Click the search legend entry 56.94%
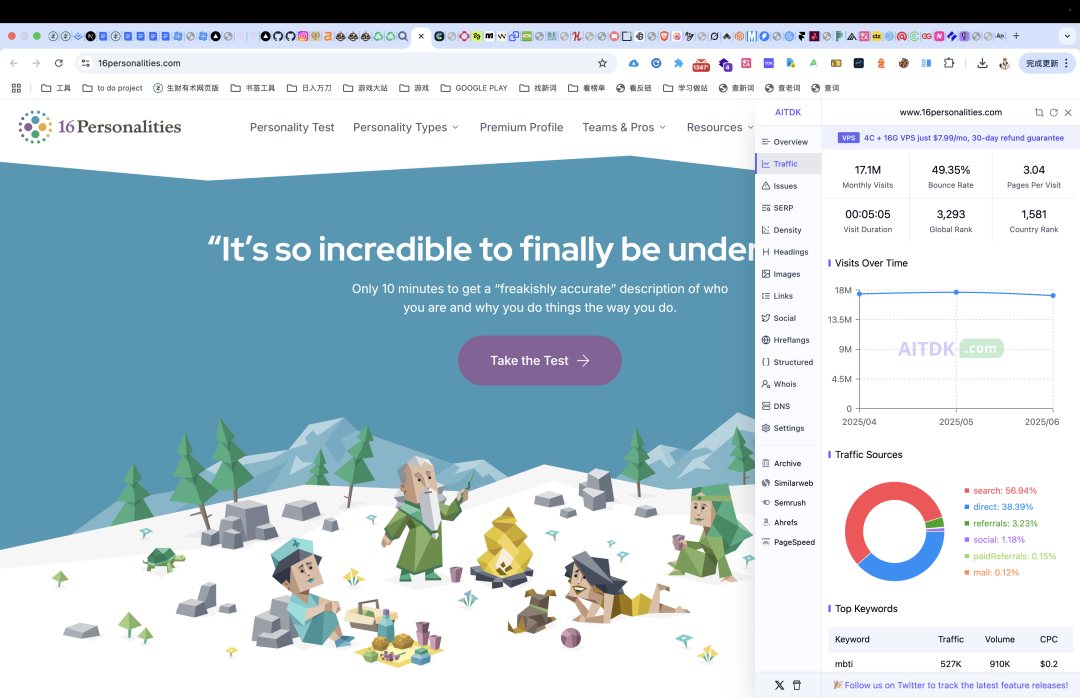This screenshot has height=698, width=1080. coord(1000,491)
